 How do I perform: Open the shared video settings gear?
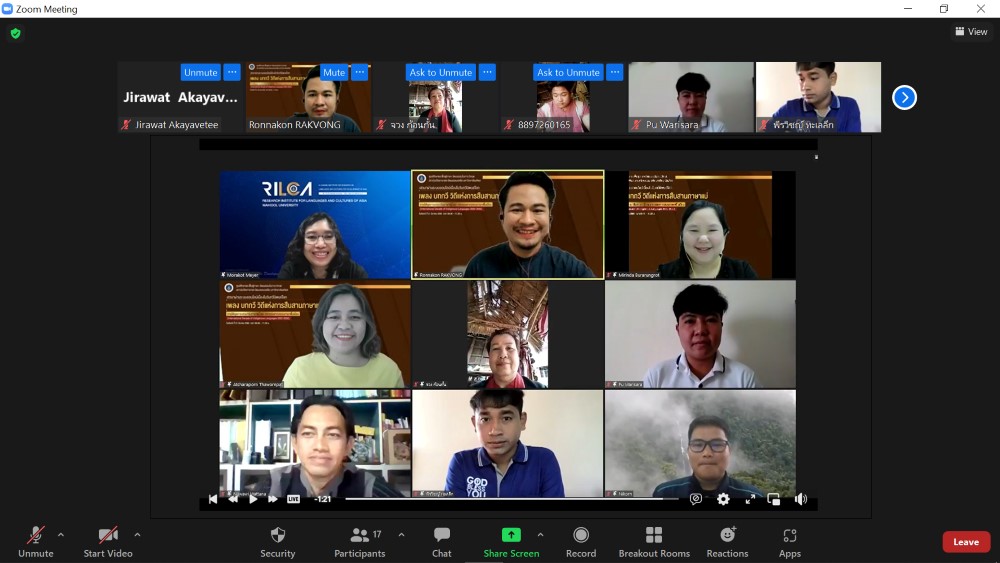point(723,499)
